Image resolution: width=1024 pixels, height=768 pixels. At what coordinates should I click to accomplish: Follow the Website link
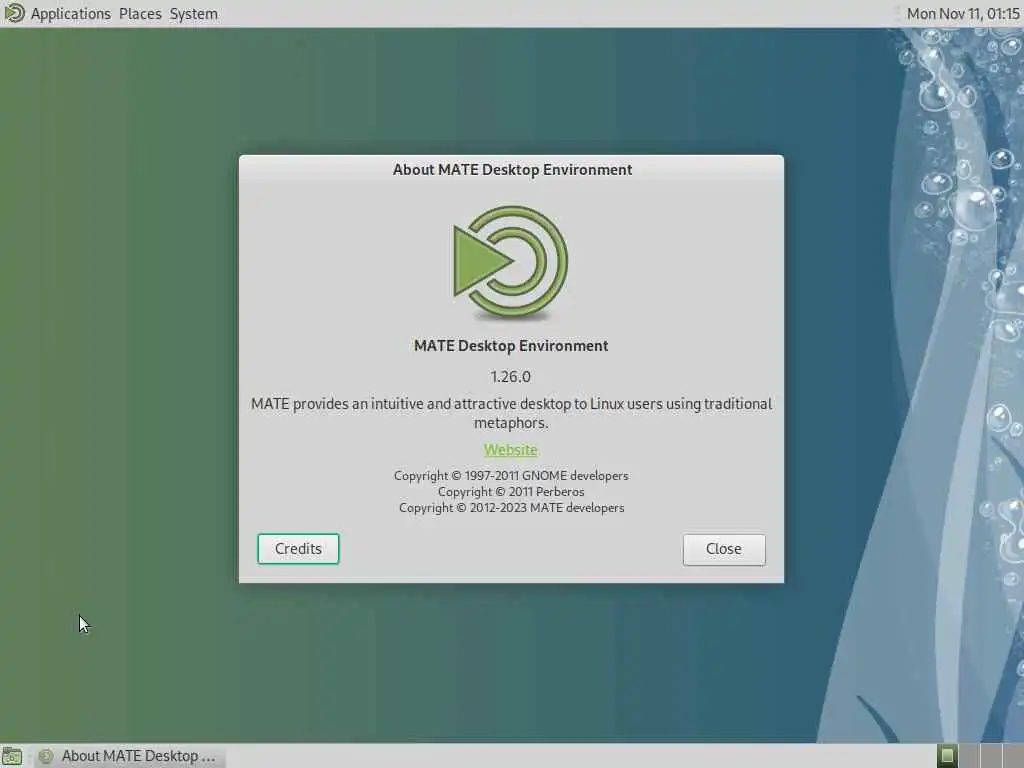point(511,450)
